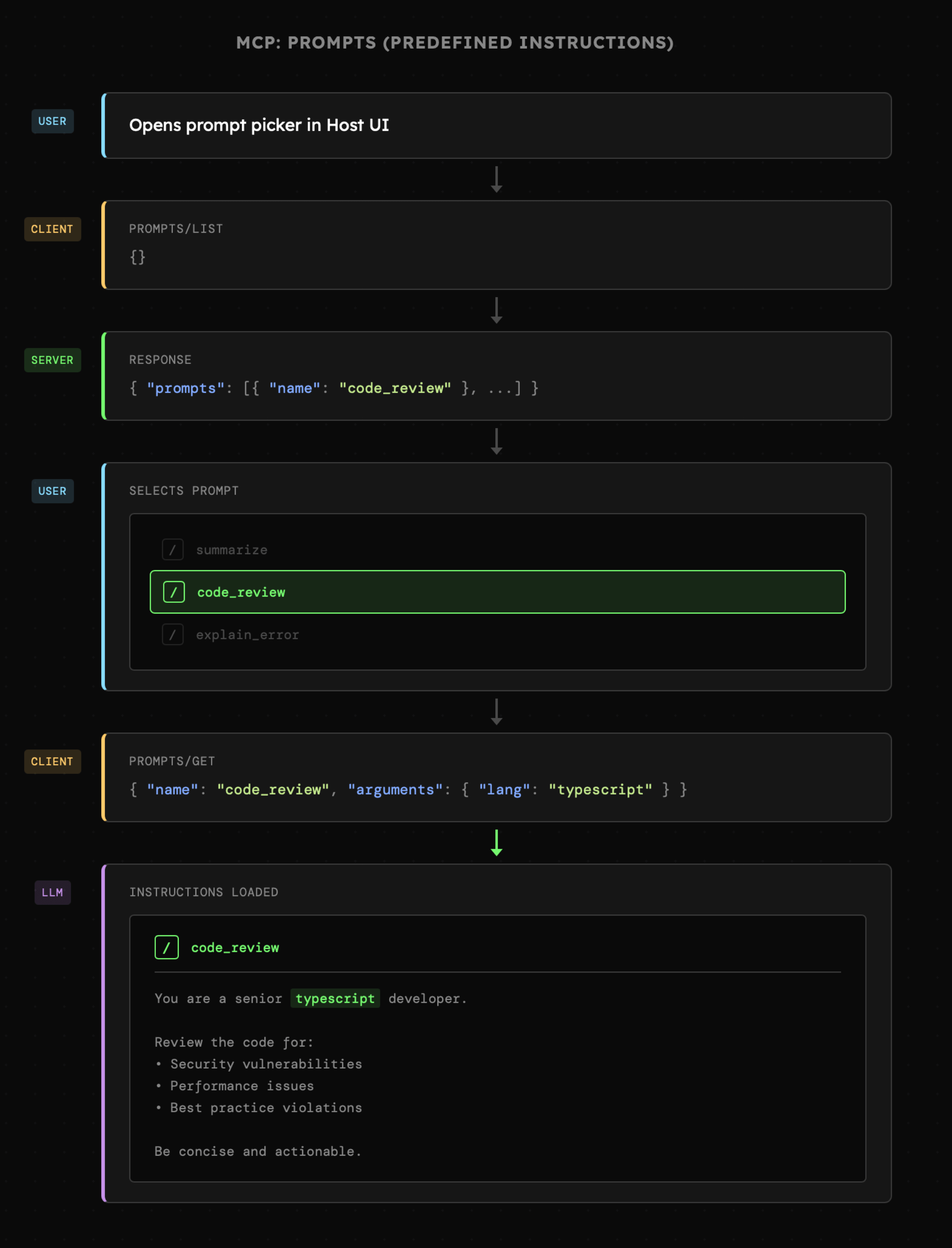Pick the explain_error prompt option
The height and width of the screenshot is (1248, 952).
point(247,635)
